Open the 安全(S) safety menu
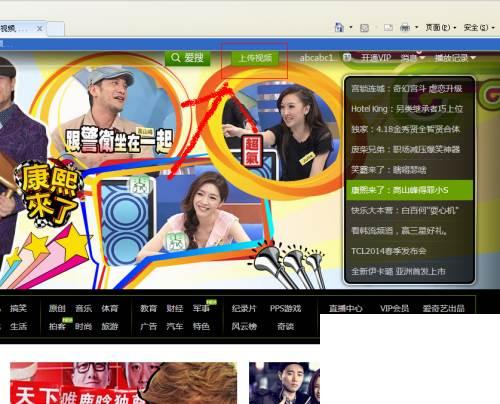 478,27
